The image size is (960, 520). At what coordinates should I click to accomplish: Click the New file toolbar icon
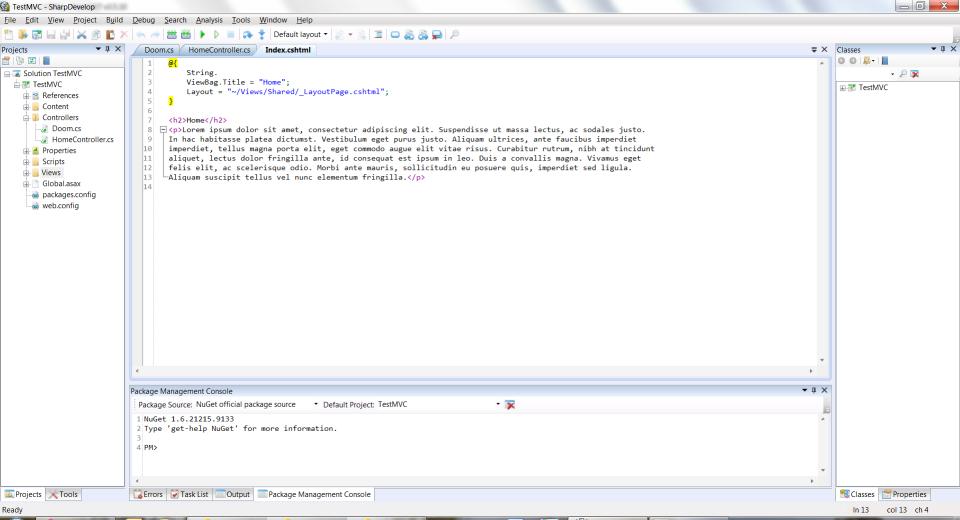coord(9,35)
